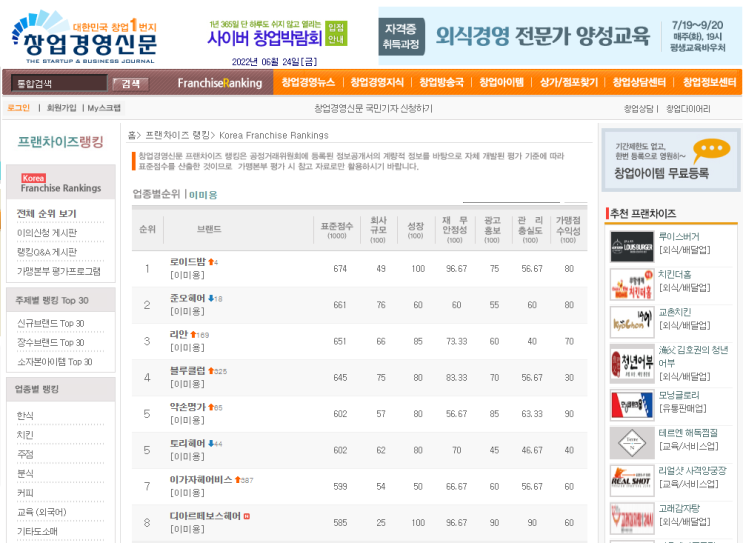743x543 pixels.
Task: Select 치킨 industry ranking
Action: 25,435
